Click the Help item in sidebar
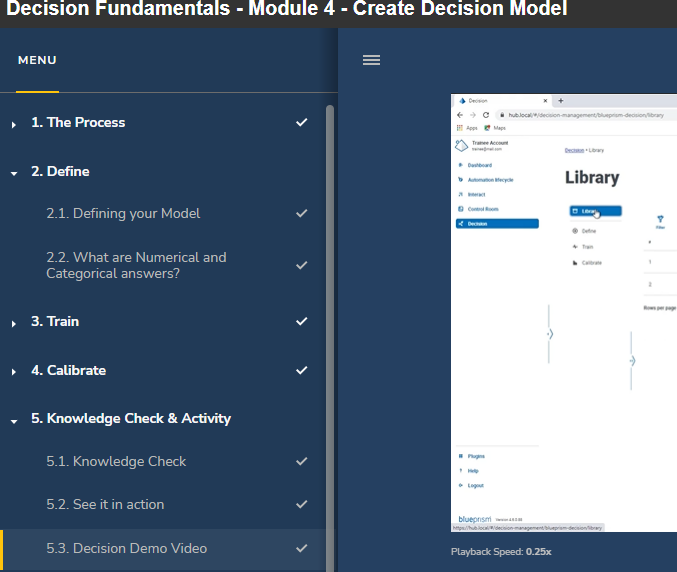The image size is (677, 572). (x=473, y=470)
